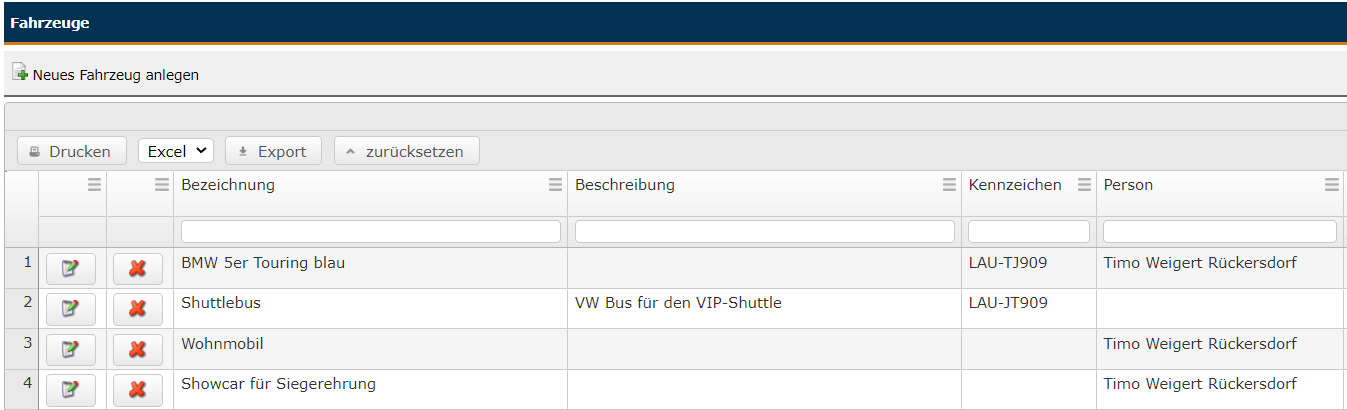This screenshot has width=1347, height=410.
Task: Open the Bezeichnung column menu
Action: click(555, 185)
